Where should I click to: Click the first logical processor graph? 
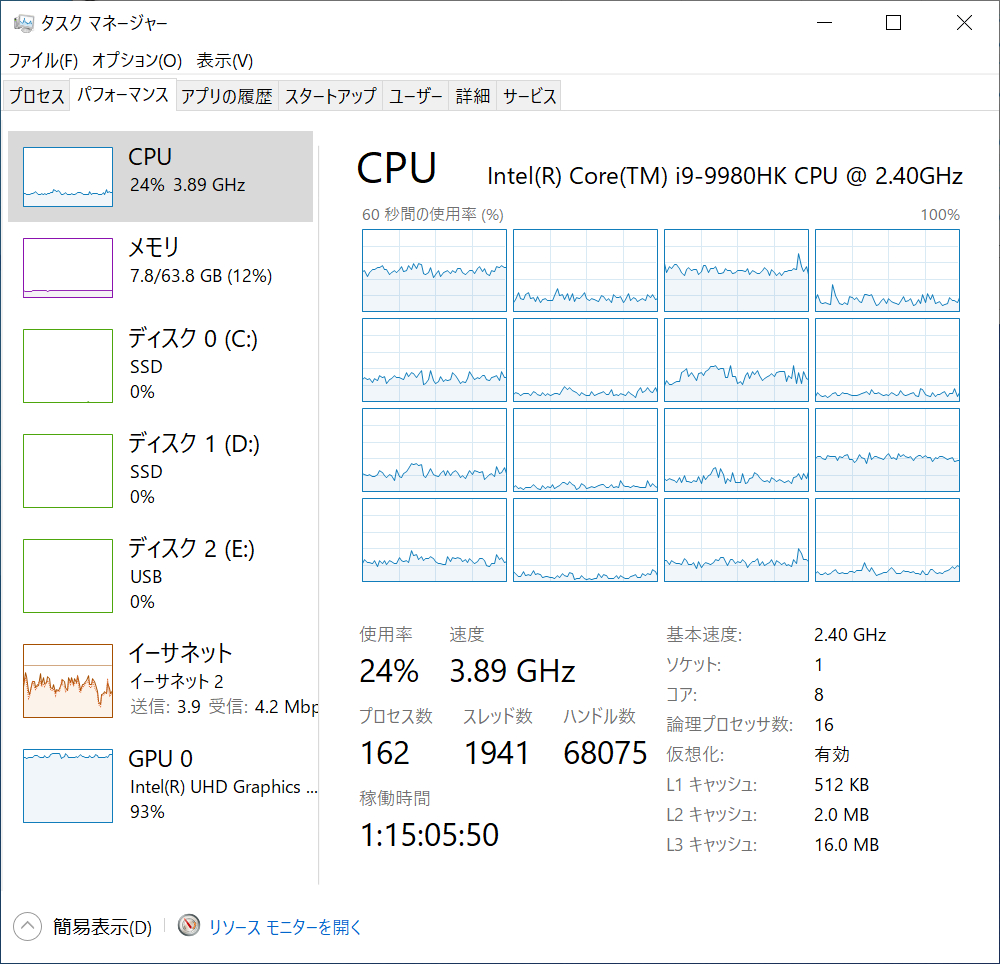coord(434,270)
